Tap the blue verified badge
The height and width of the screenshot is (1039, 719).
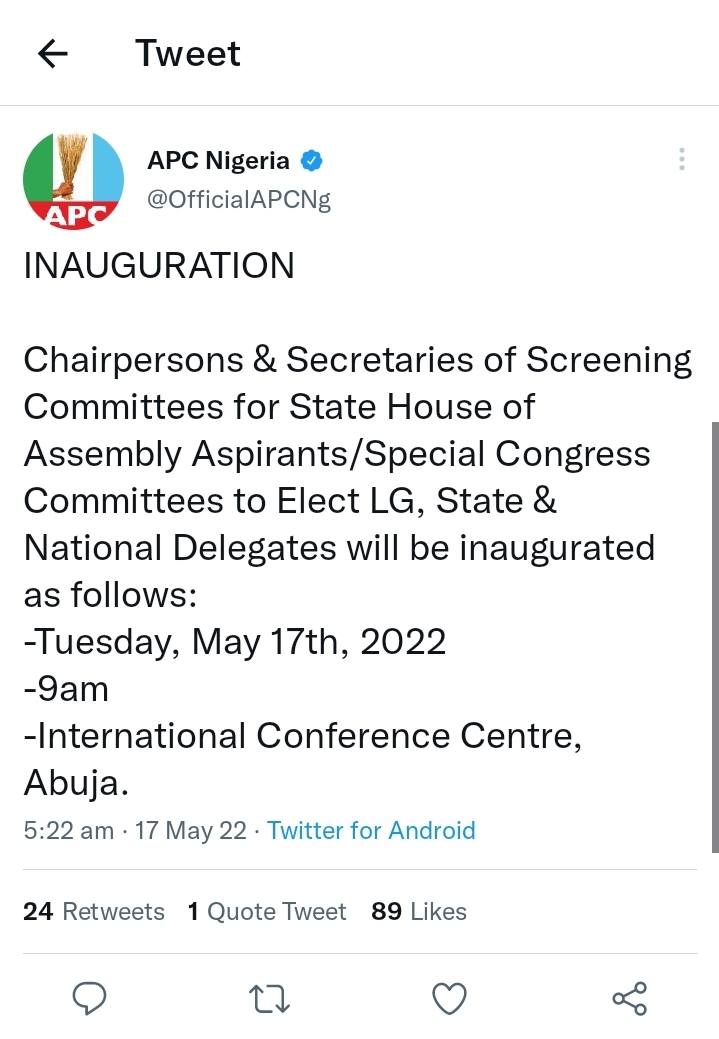point(312,161)
